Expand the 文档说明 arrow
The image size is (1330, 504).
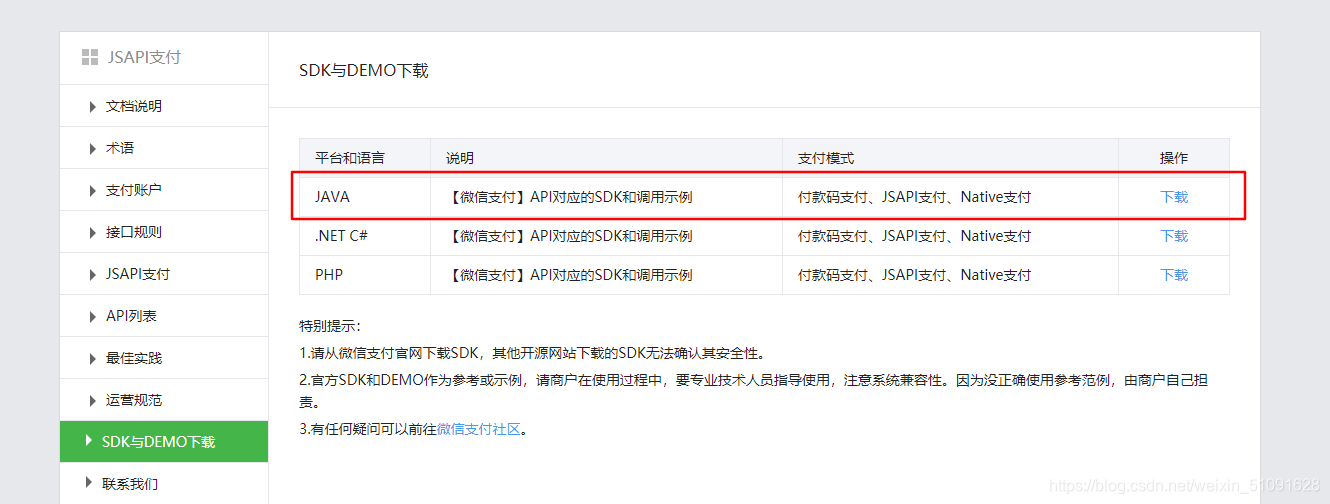93,106
